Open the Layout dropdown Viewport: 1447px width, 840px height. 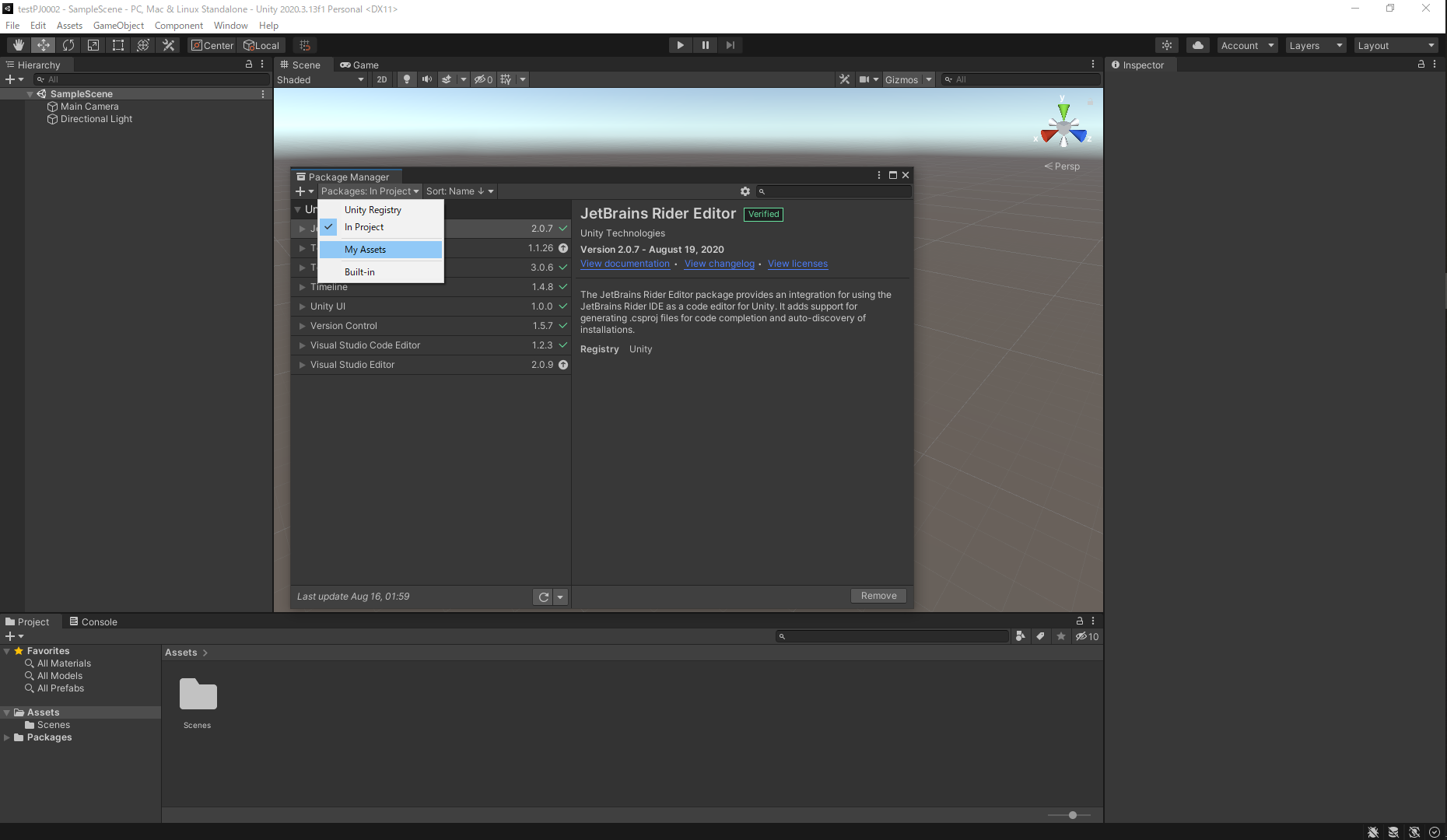(1396, 45)
